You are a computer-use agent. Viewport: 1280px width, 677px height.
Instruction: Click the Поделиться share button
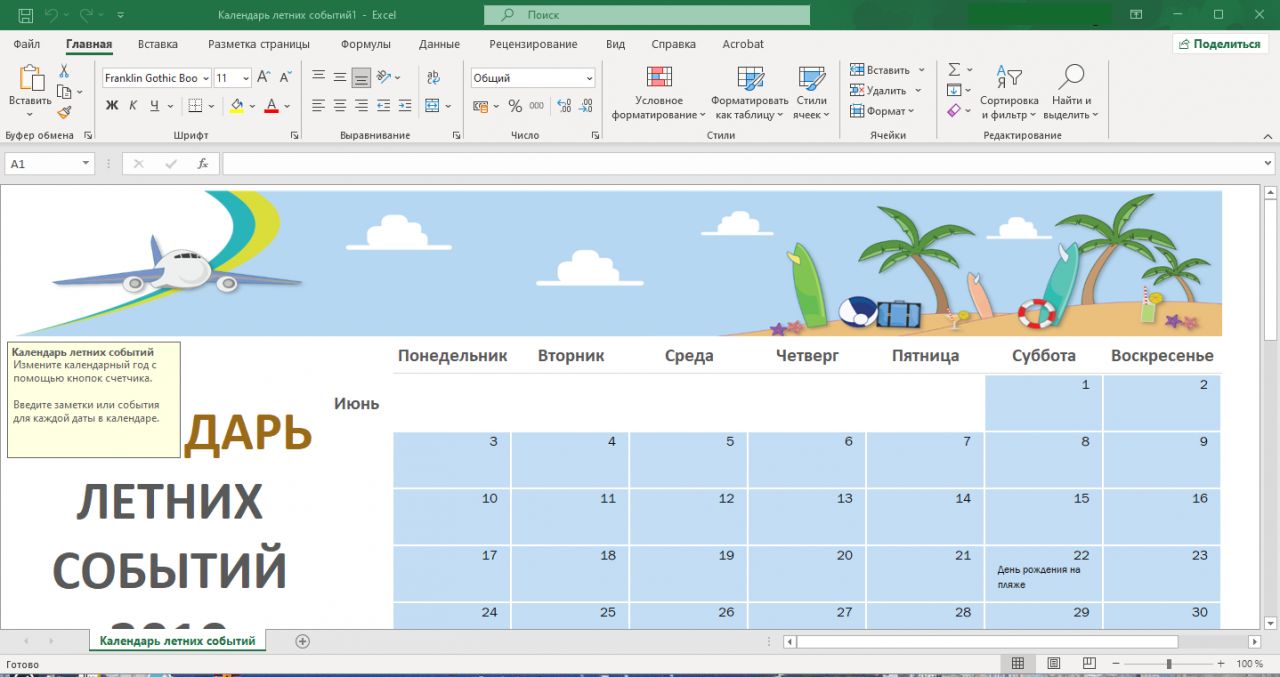tap(1219, 44)
